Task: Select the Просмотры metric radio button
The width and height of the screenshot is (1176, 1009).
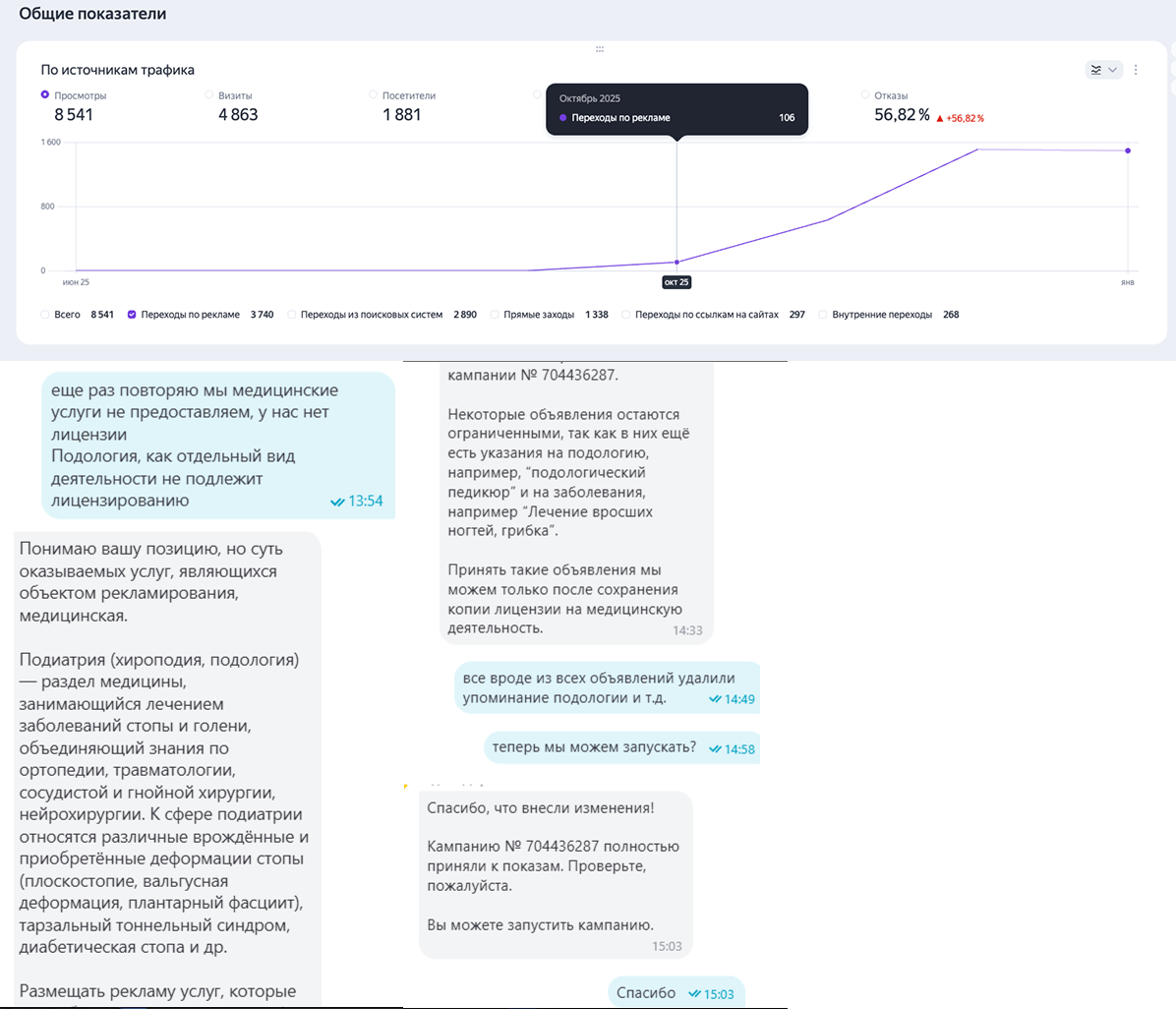Action: (x=45, y=95)
